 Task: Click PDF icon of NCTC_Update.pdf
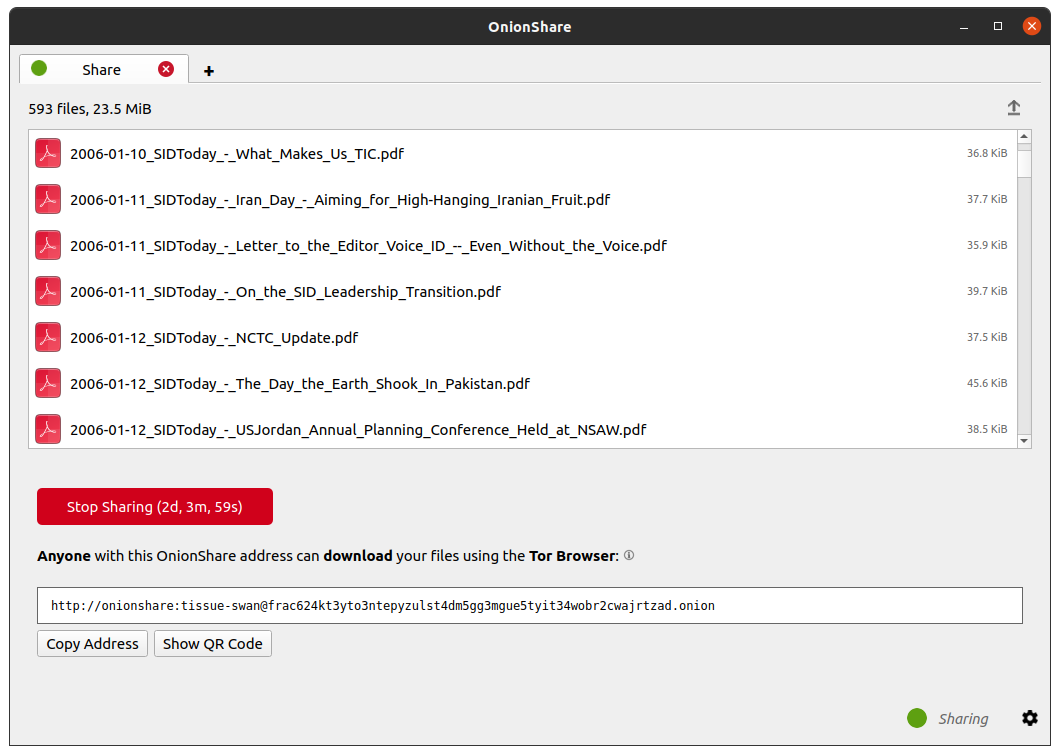(48, 337)
